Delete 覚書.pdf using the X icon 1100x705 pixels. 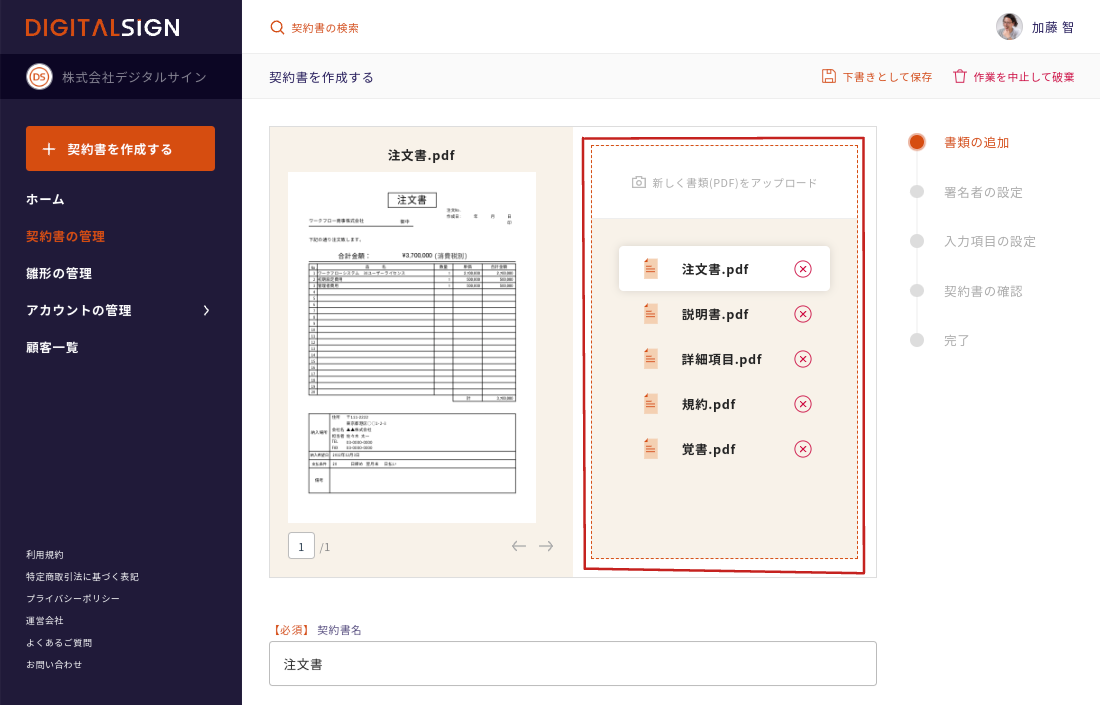pos(802,449)
